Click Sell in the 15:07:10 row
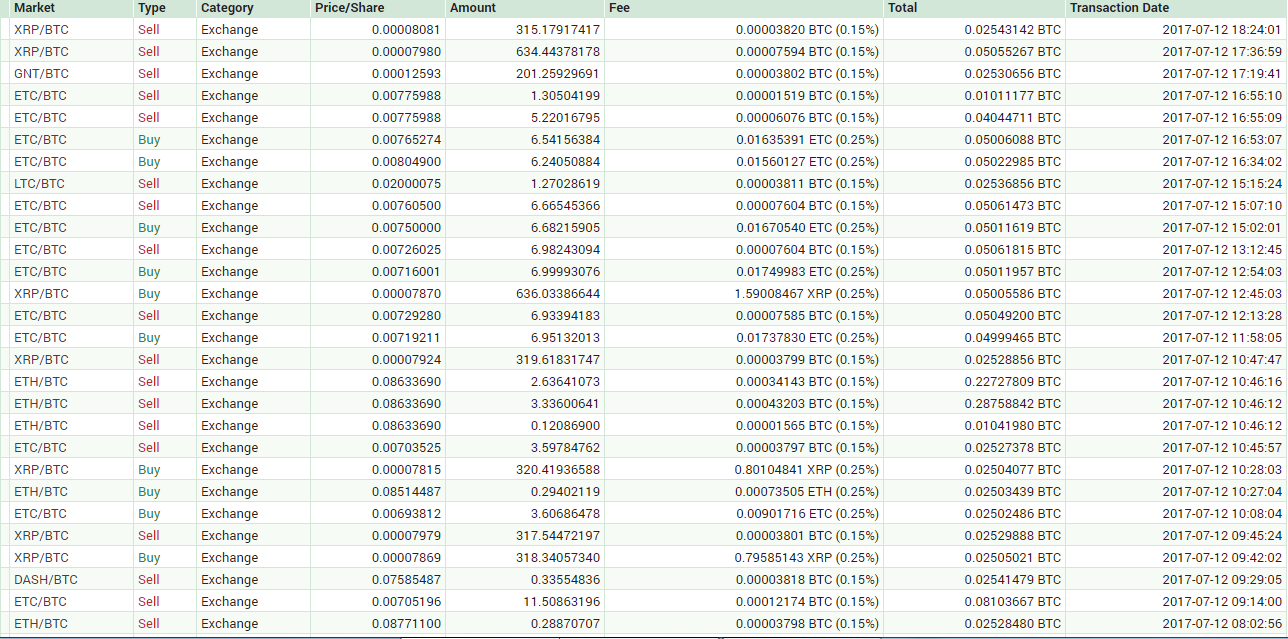Screen dimensions: 1288x639 149,206
